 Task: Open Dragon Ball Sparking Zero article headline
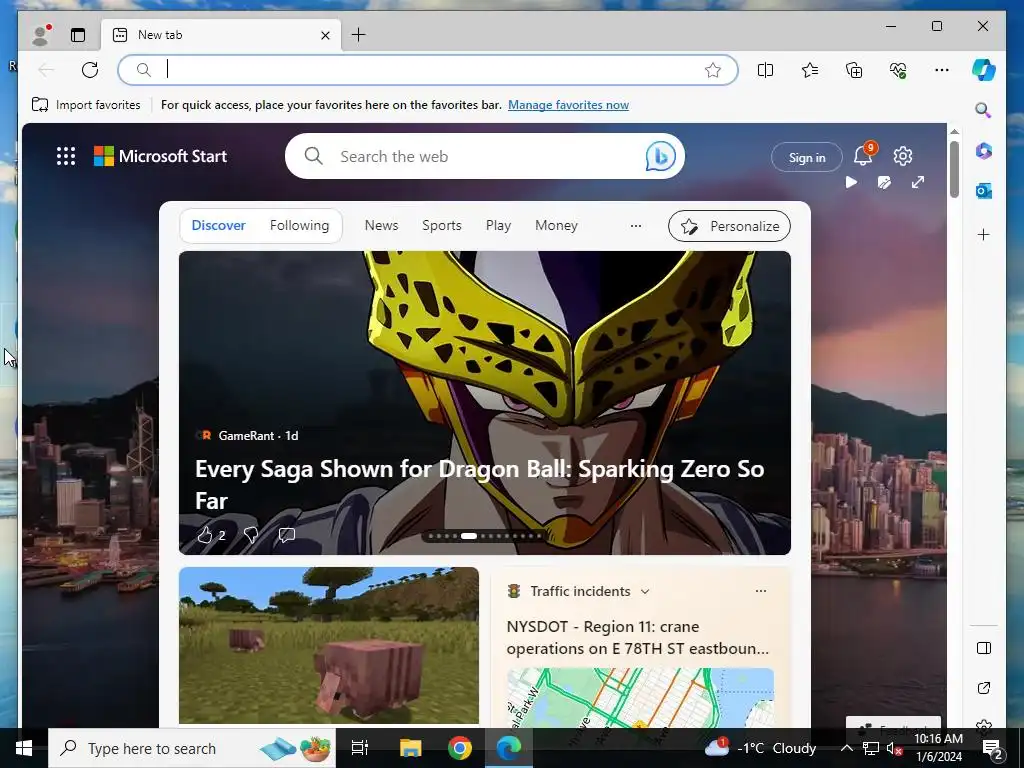click(479, 485)
